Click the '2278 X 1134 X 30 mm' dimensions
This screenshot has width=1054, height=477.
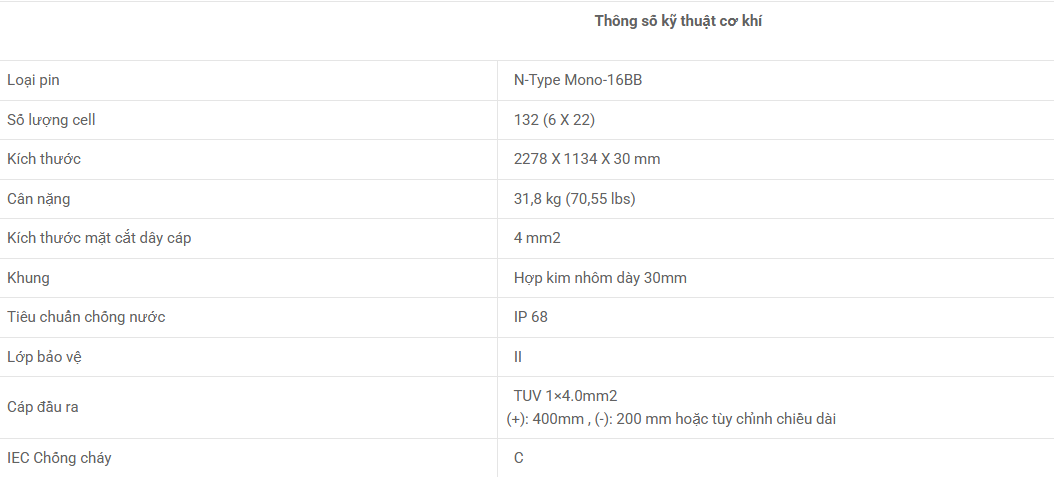click(587, 159)
